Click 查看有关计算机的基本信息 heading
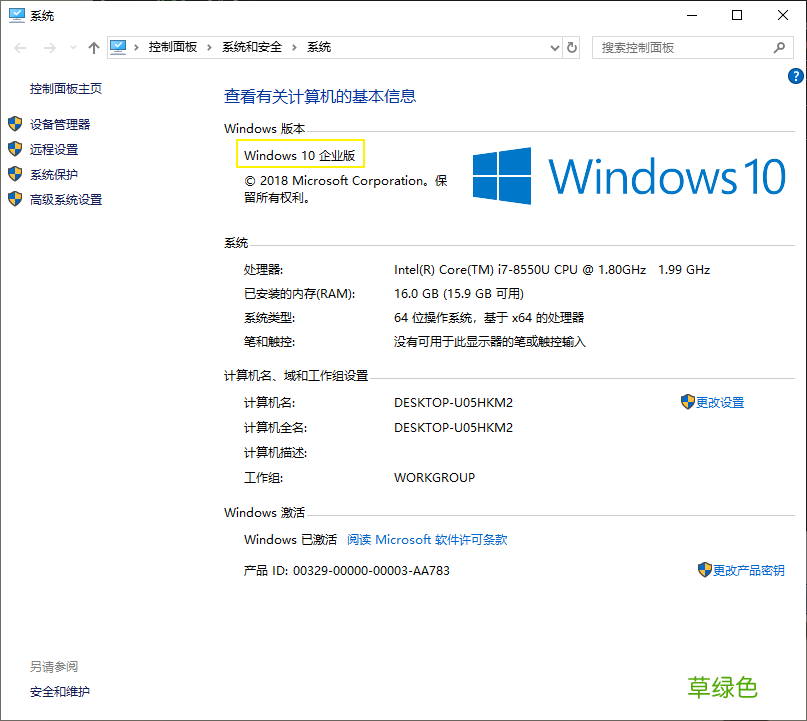 point(320,96)
